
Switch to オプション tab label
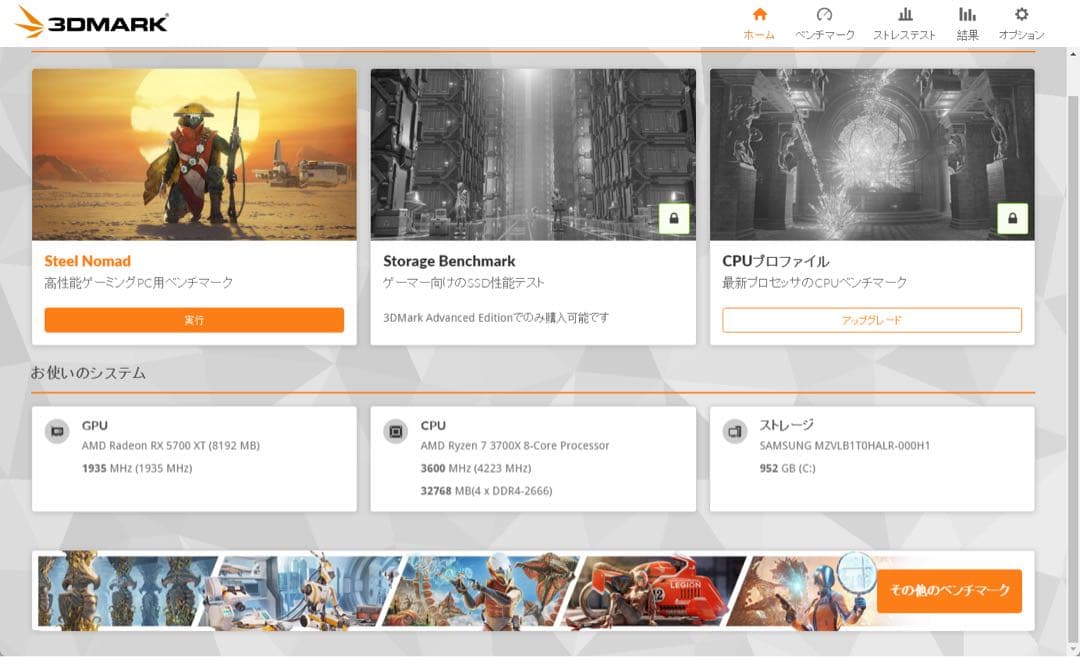(x=1021, y=35)
